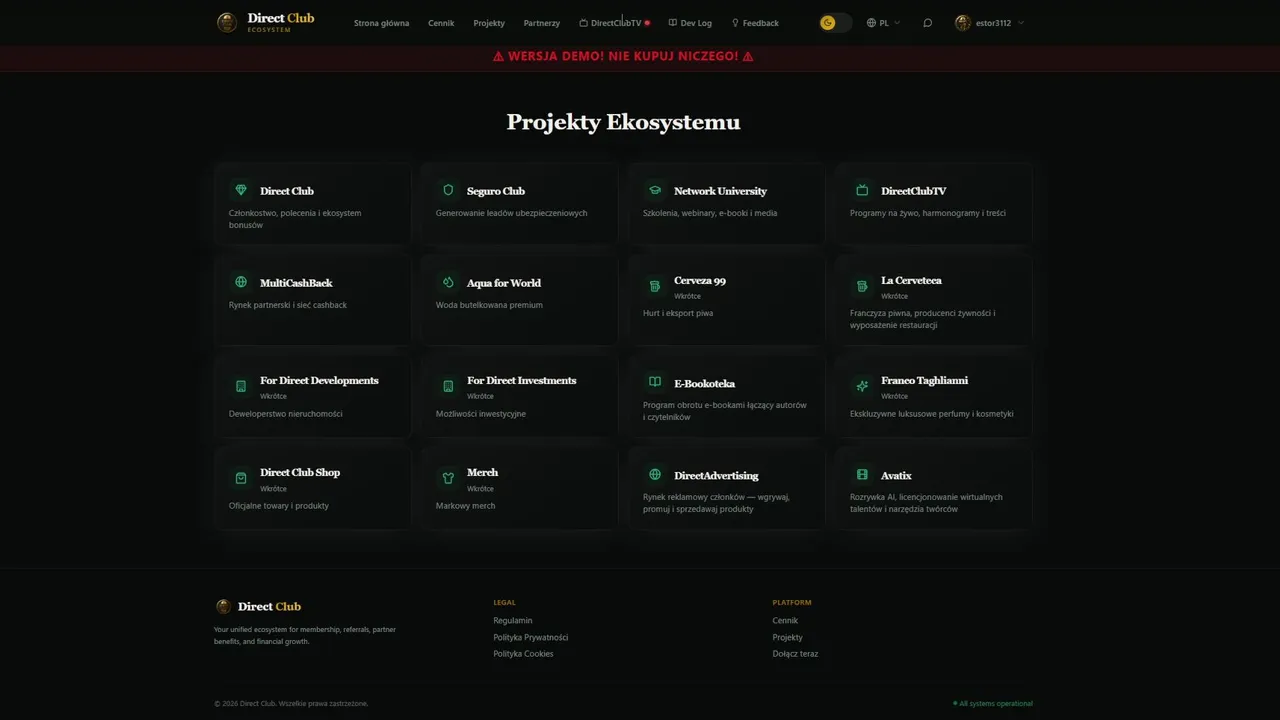The width and height of the screenshot is (1280, 720).
Task: Open the chat messages icon
Action: point(927,23)
